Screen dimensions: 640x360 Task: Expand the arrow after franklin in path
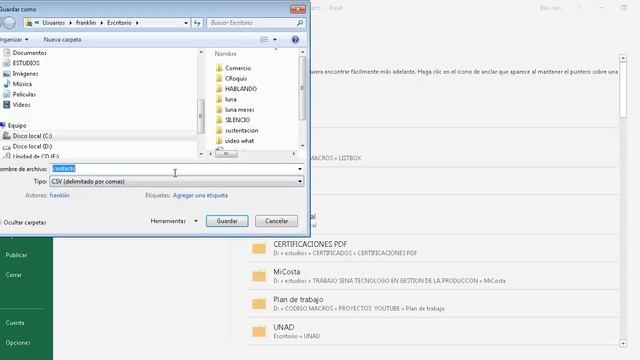tap(102, 23)
